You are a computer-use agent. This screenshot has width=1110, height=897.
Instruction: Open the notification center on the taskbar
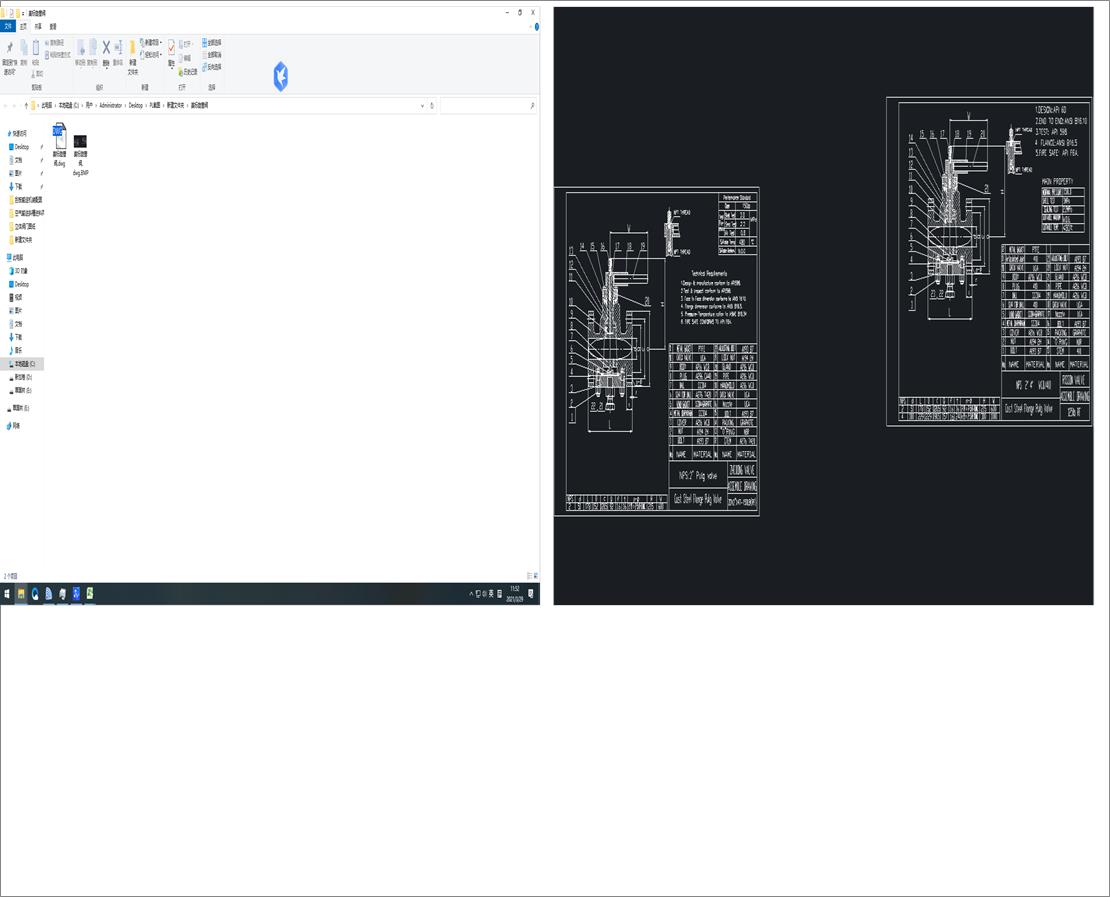click(x=531, y=594)
